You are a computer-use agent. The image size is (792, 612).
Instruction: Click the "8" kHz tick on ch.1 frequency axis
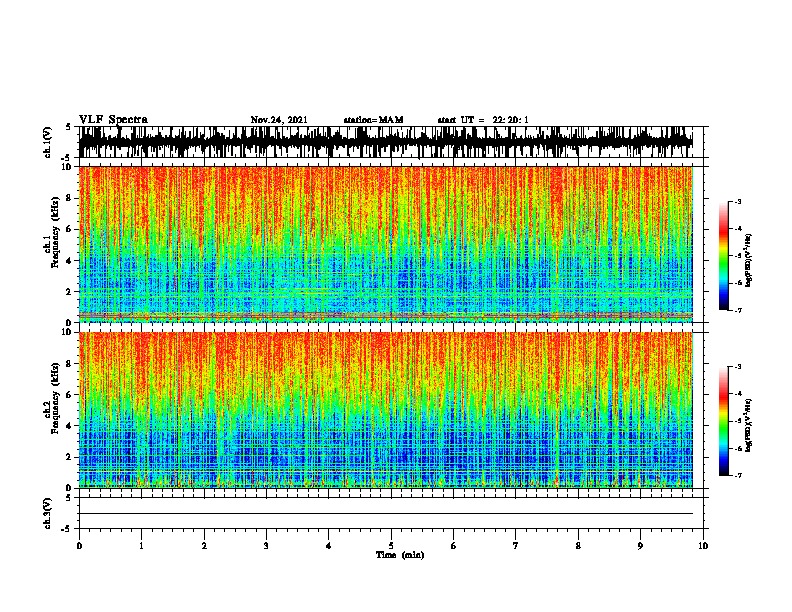pyautogui.click(x=70, y=198)
